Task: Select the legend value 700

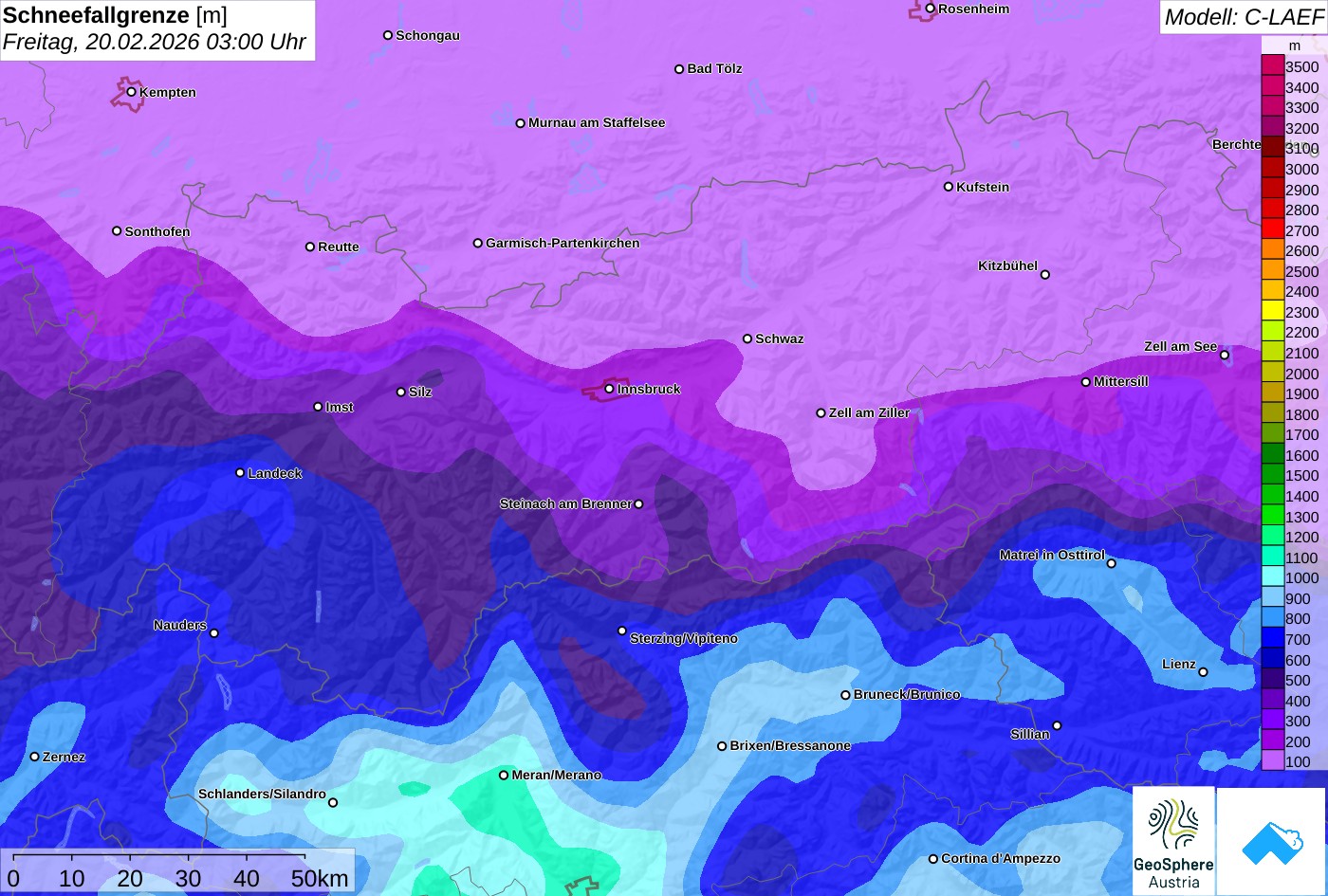Action: click(x=1298, y=639)
